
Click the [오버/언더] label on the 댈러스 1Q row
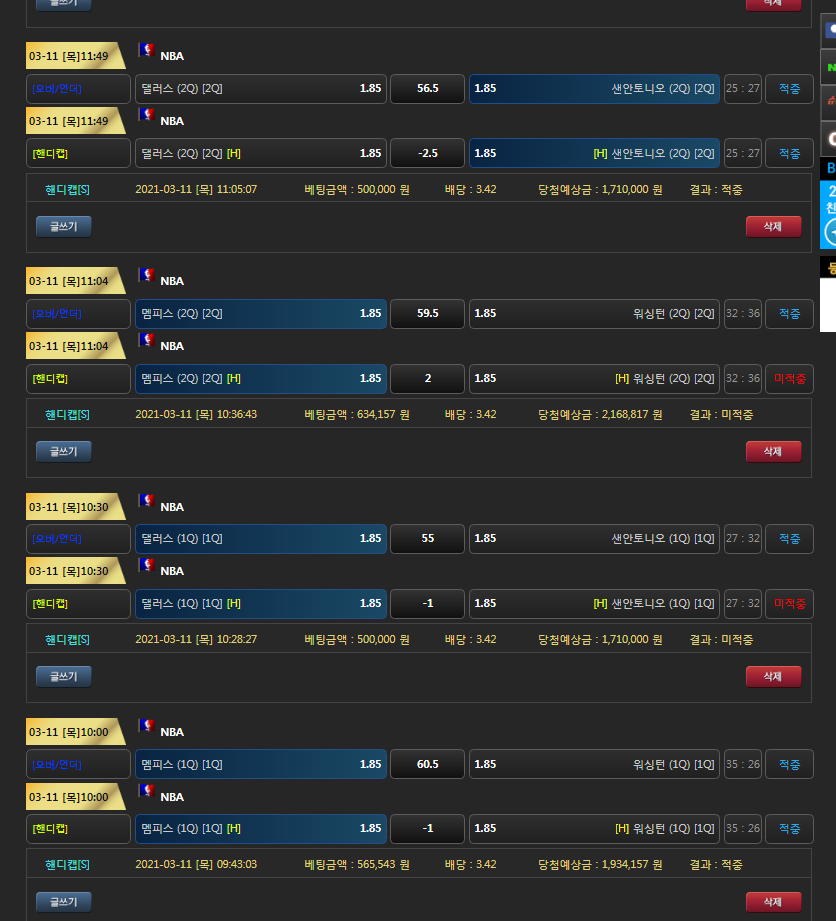[x=78, y=539]
